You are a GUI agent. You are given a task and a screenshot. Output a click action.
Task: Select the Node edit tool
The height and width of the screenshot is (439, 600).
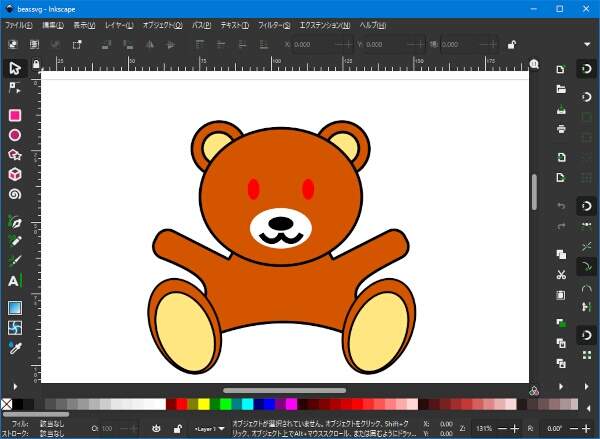click(15, 89)
